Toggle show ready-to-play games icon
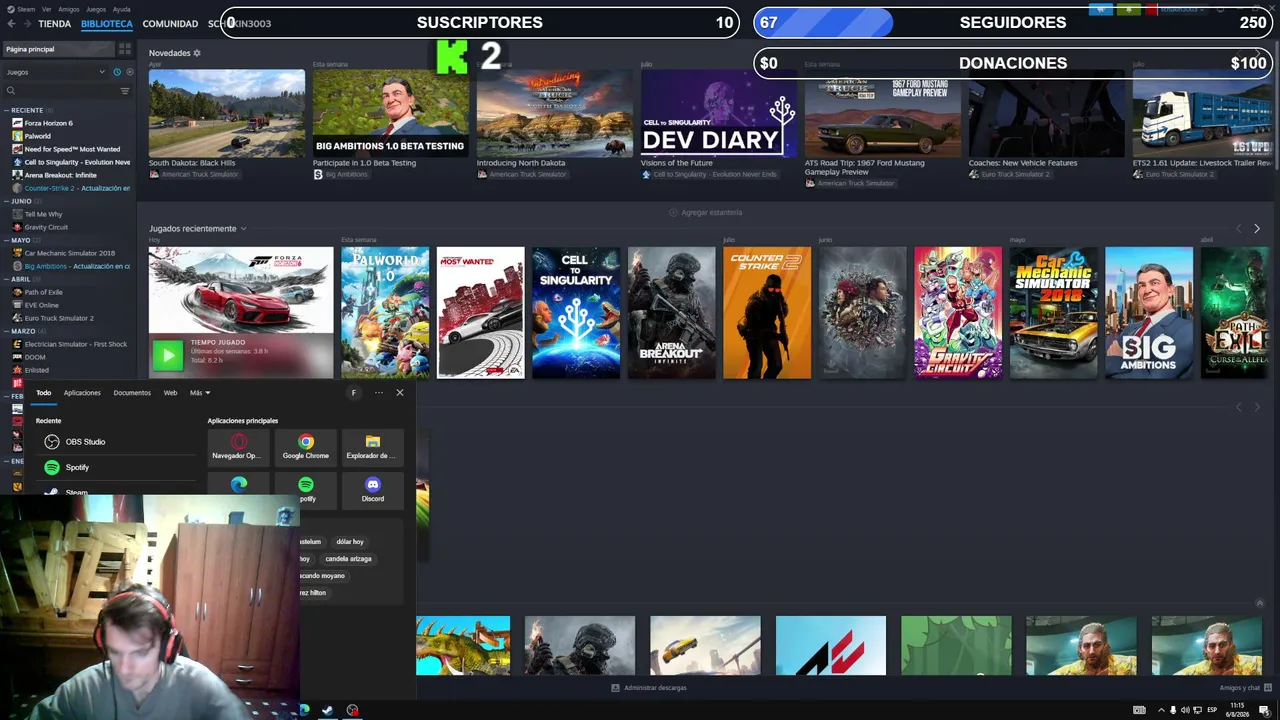 point(129,72)
